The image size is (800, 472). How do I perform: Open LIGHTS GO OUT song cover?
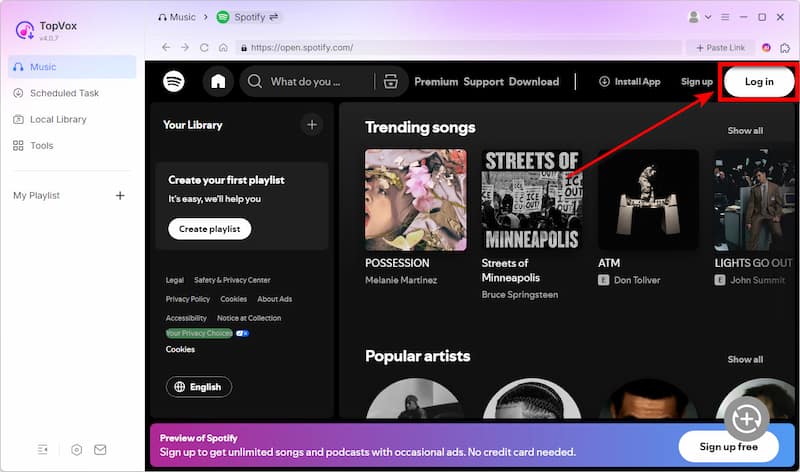pyautogui.click(x=755, y=200)
